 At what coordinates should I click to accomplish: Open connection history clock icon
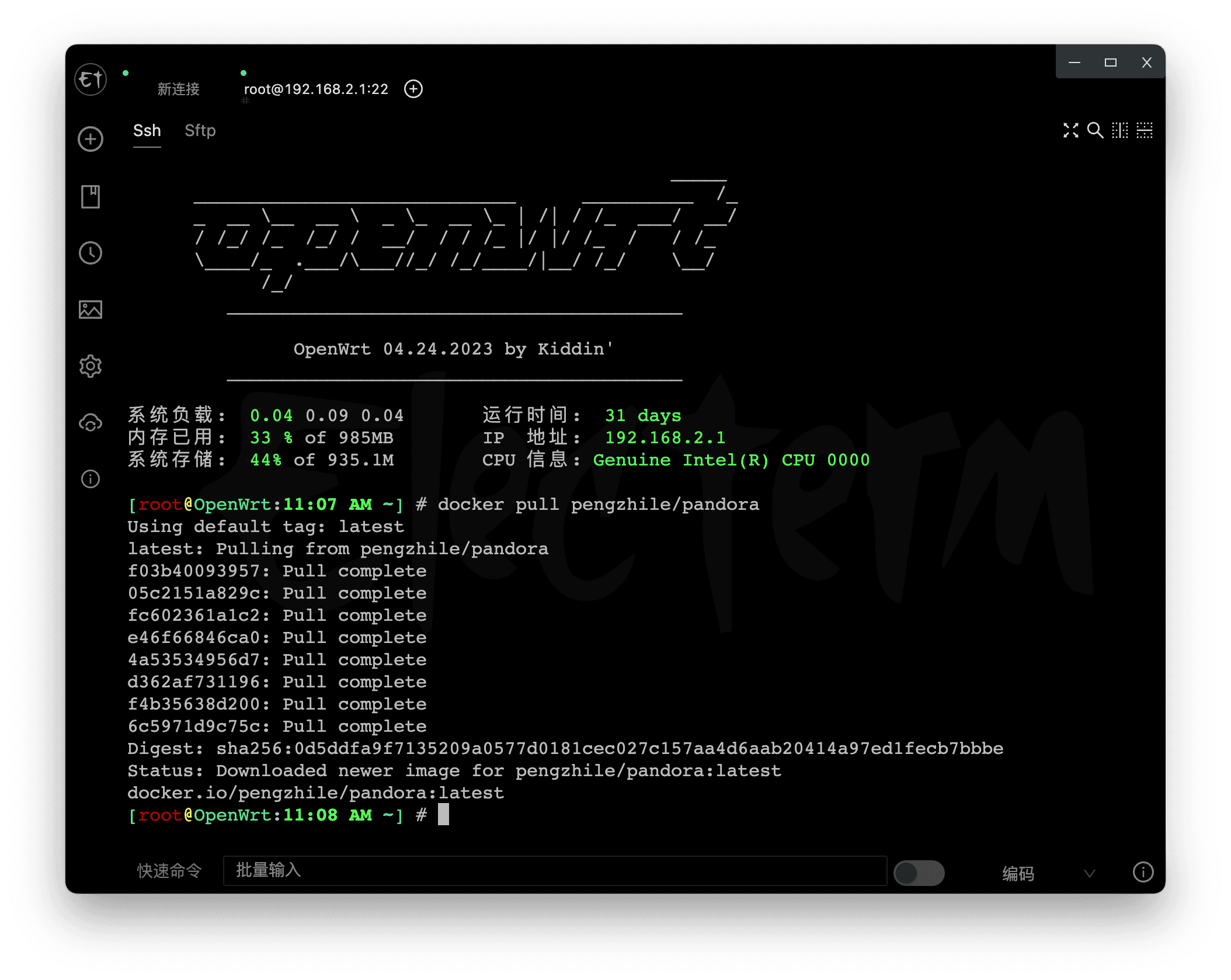91,253
